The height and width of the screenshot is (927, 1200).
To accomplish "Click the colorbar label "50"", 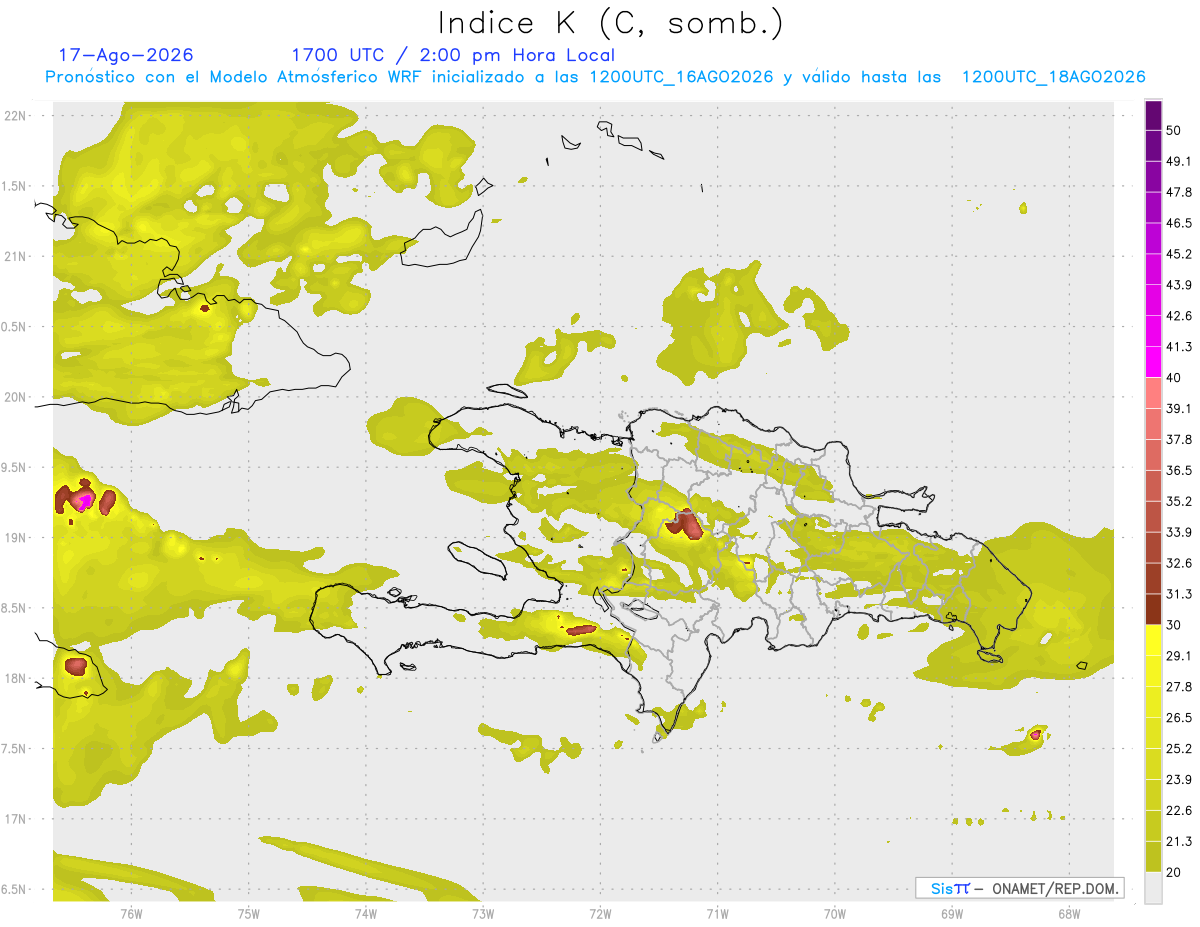I will [x=1174, y=130].
